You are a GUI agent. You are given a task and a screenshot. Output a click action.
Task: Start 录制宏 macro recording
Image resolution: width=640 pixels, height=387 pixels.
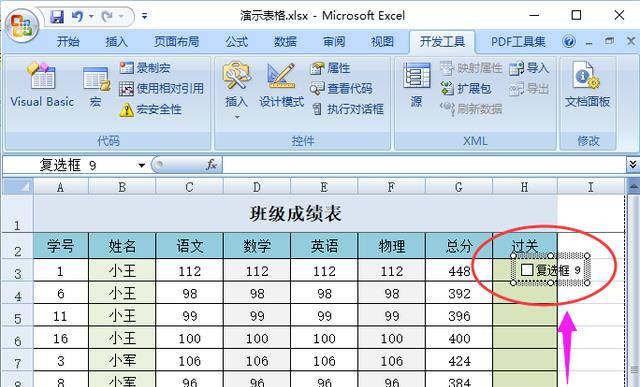pos(145,68)
